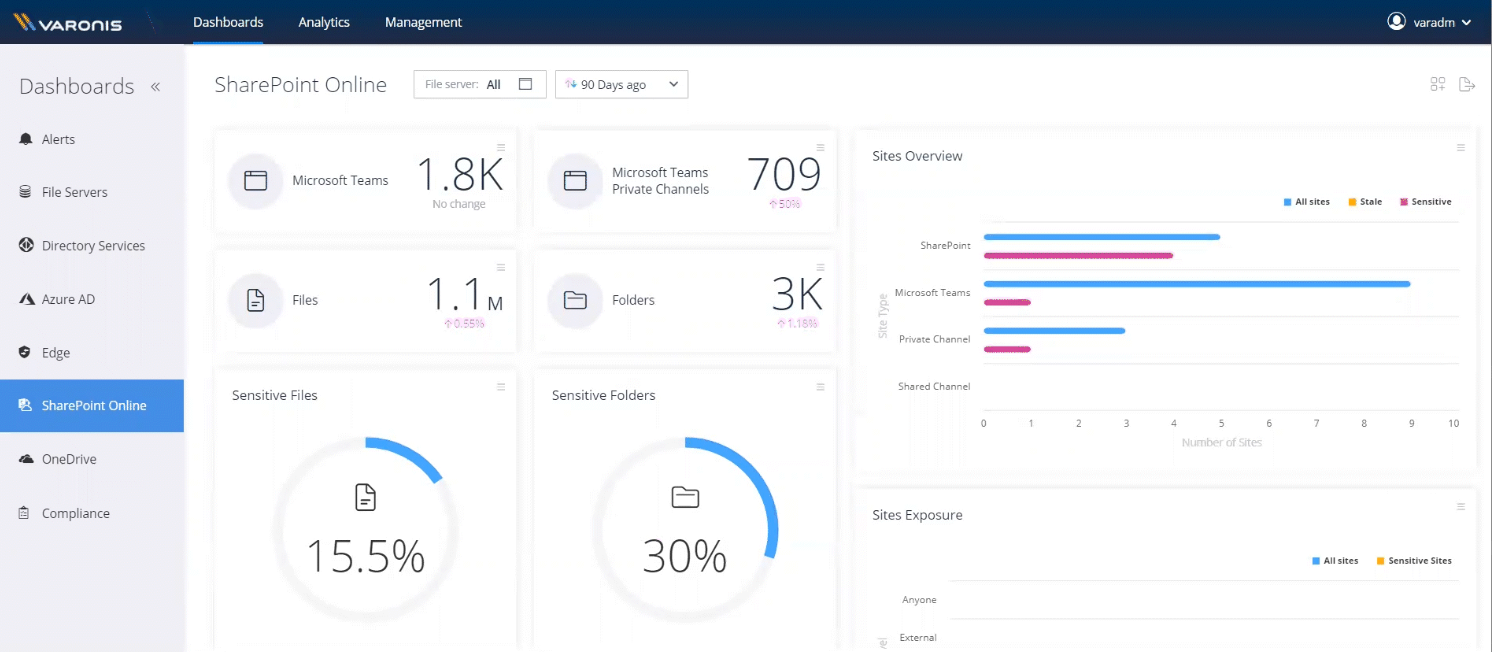The image size is (1494, 652).
Task: Click the Varonis logo
Action: click(x=67, y=22)
